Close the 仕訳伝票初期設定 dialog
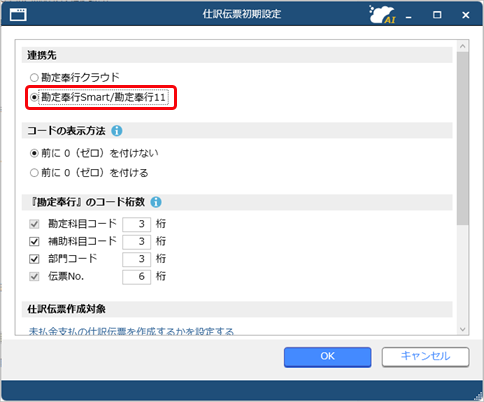The image size is (484, 402). coord(466,15)
